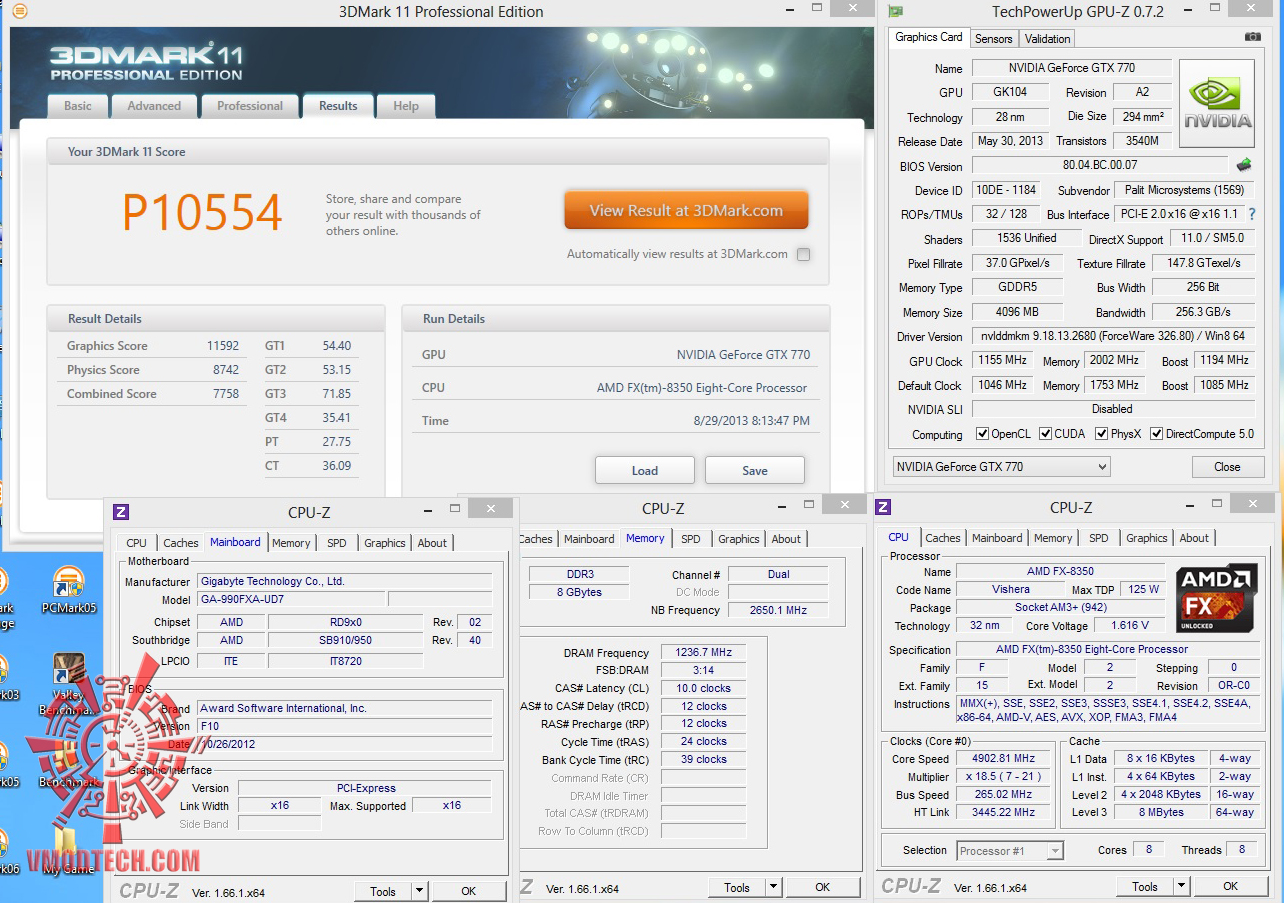Viewport: 1284px width, 903px height.
Task: Toggle the DirectCompute 5.0 checkbox
Action: tap(1156, 434)
